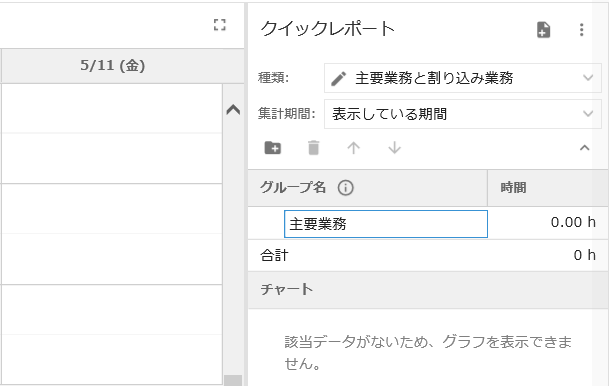The width and height of the screenshot is (609, 386).
Task: Click the add group folder icon
Action: (273, 148)
